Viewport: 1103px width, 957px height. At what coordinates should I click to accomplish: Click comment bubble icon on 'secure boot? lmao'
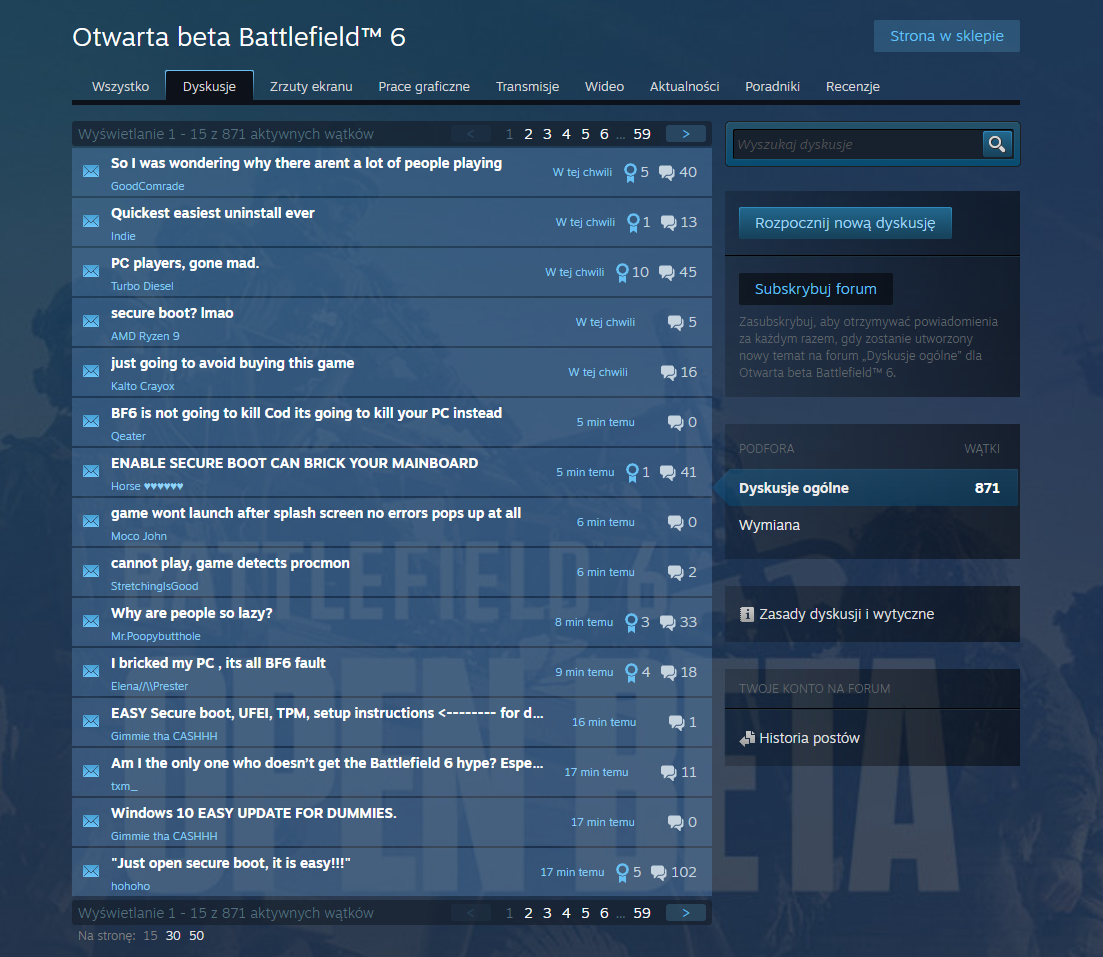click(675, 322)
